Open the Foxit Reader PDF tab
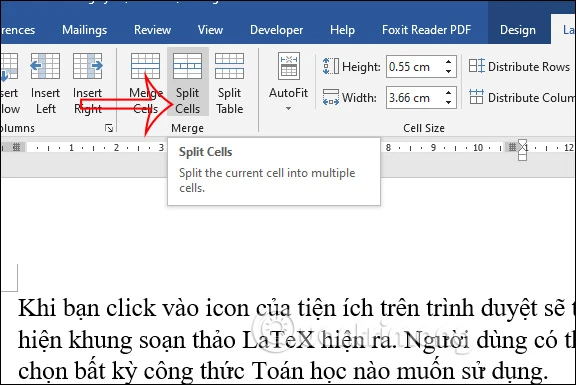The height and width of the screenshot is (385, 576). [426, 30]
